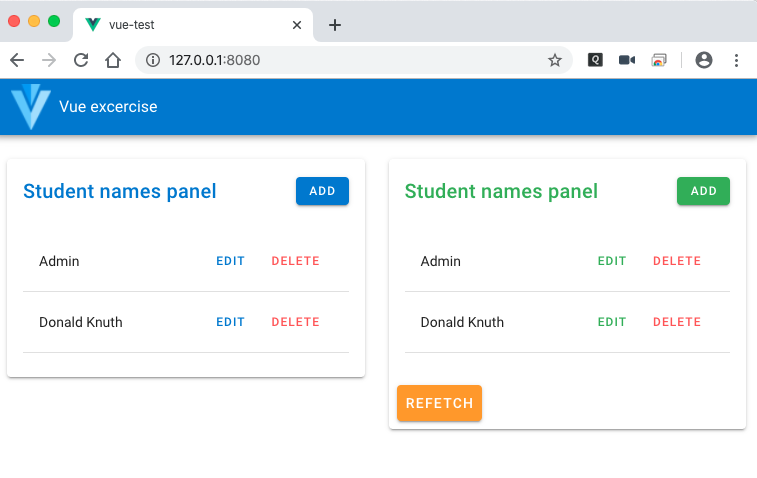Click the site info icon in address bar

pos(153,60)
